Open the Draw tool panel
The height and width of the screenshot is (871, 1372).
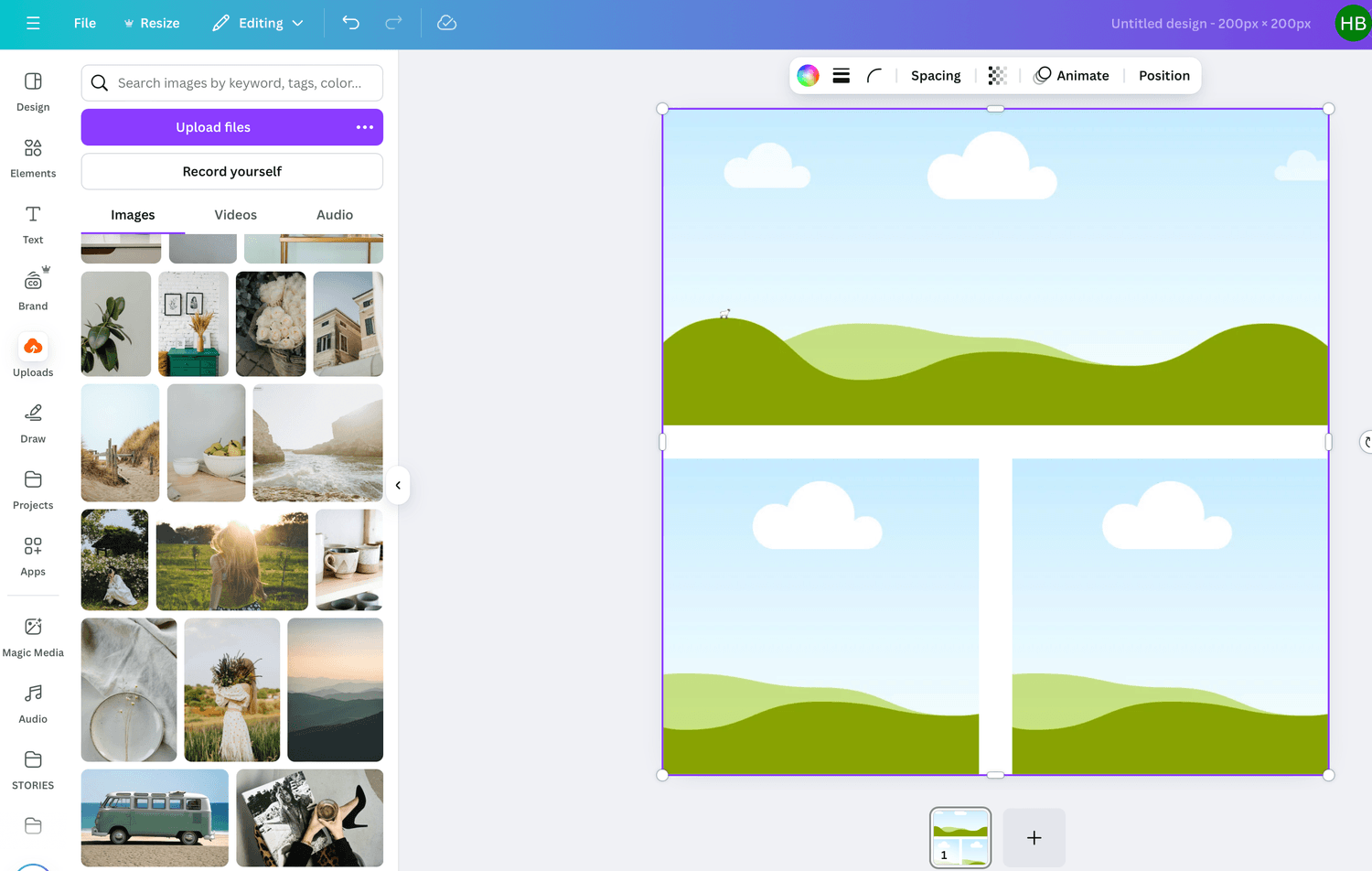tap(33, 424)
